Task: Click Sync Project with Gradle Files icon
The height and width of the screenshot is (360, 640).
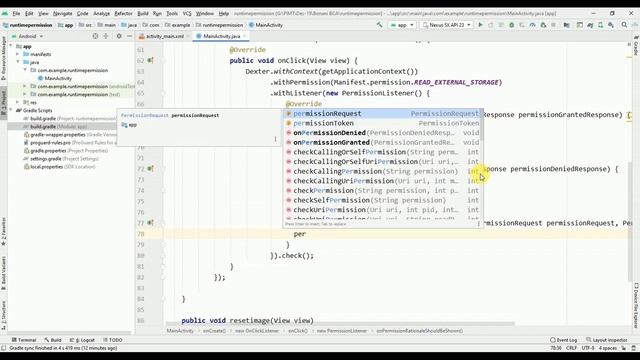Action: 590,25
